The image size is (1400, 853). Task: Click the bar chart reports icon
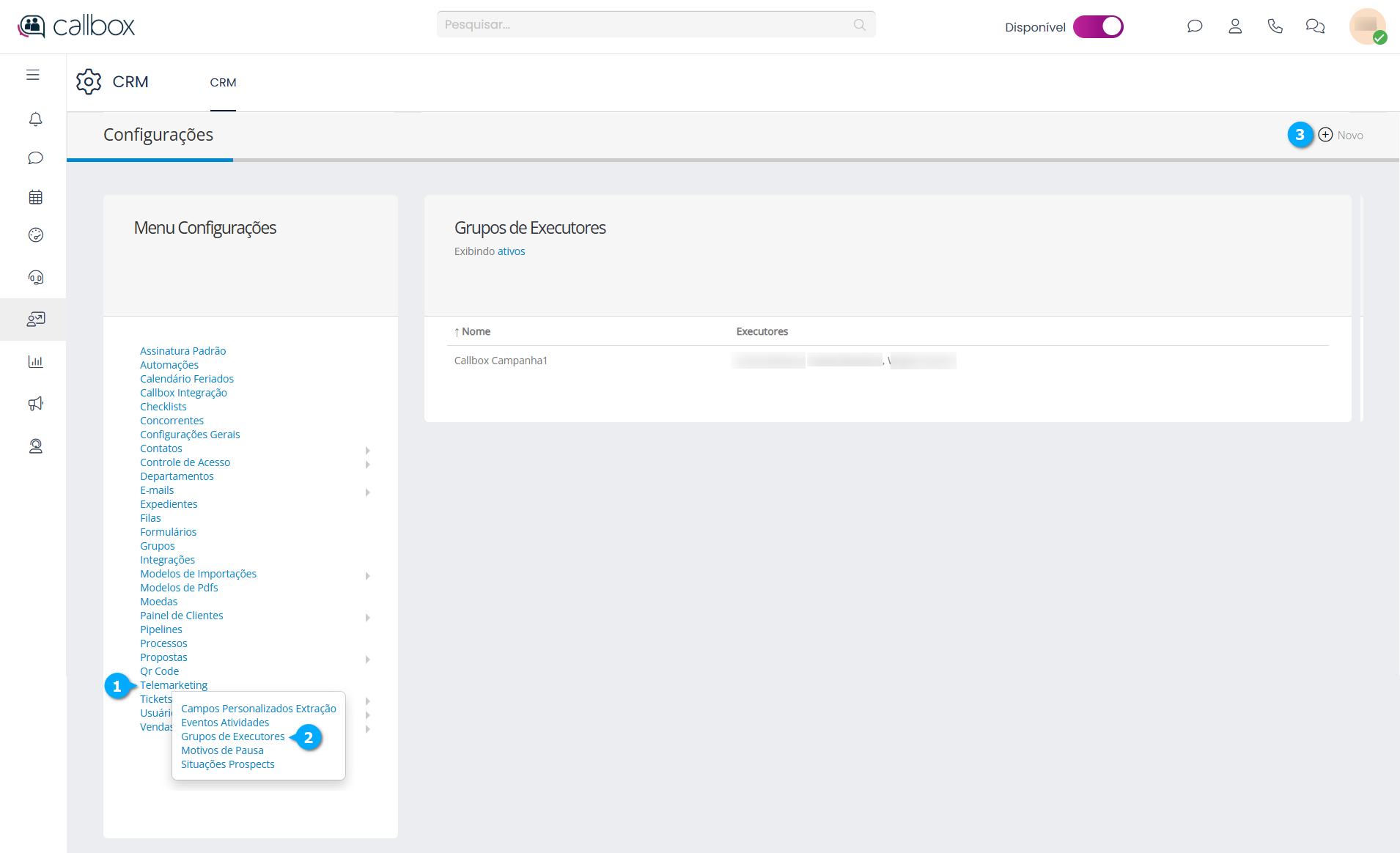point(35,361)
